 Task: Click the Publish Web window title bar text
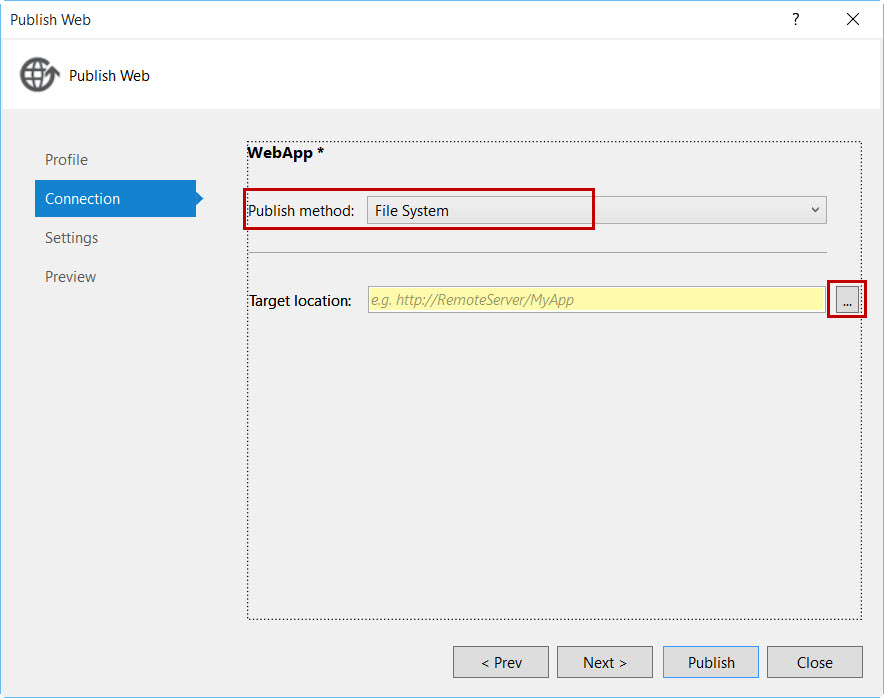click(50, 20)
